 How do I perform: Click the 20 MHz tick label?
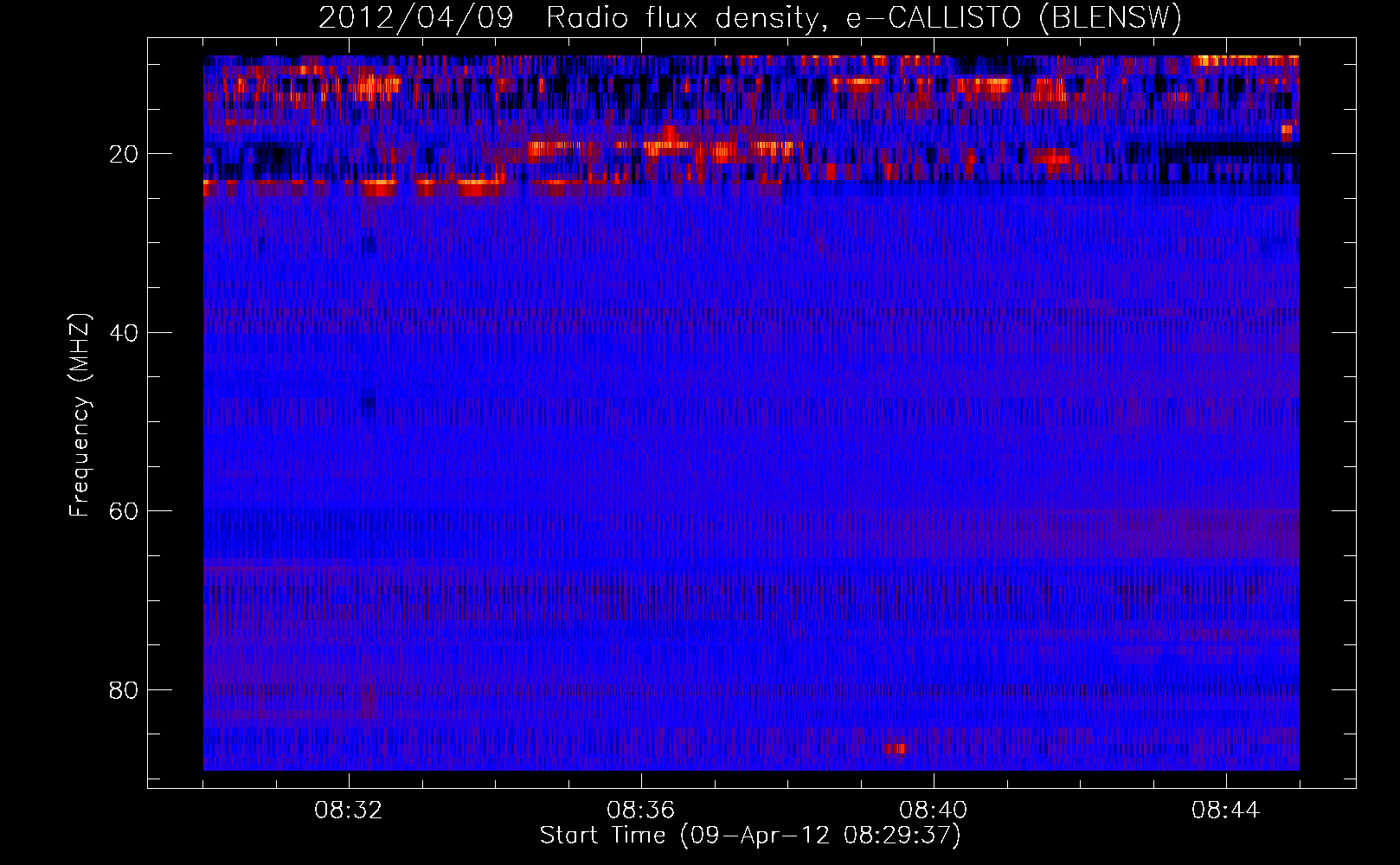[x=125, y=154]
